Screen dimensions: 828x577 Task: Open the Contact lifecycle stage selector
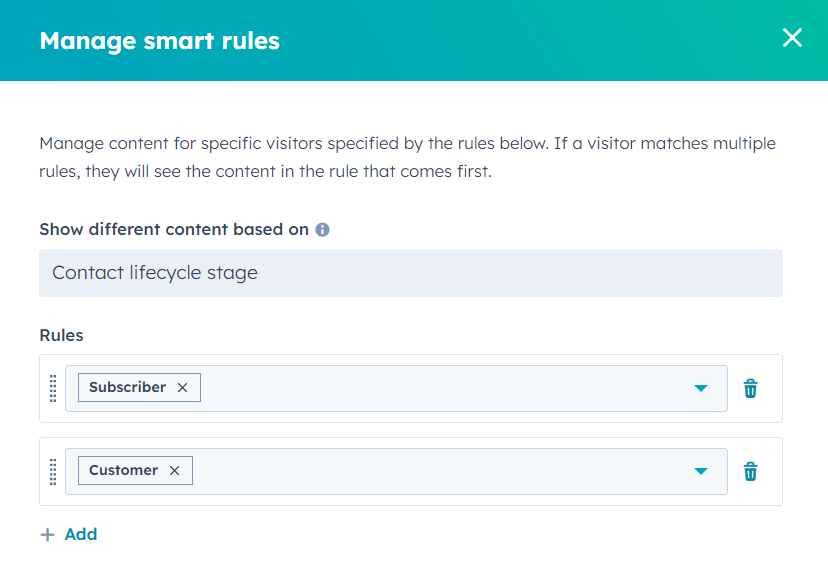(410, 272)
